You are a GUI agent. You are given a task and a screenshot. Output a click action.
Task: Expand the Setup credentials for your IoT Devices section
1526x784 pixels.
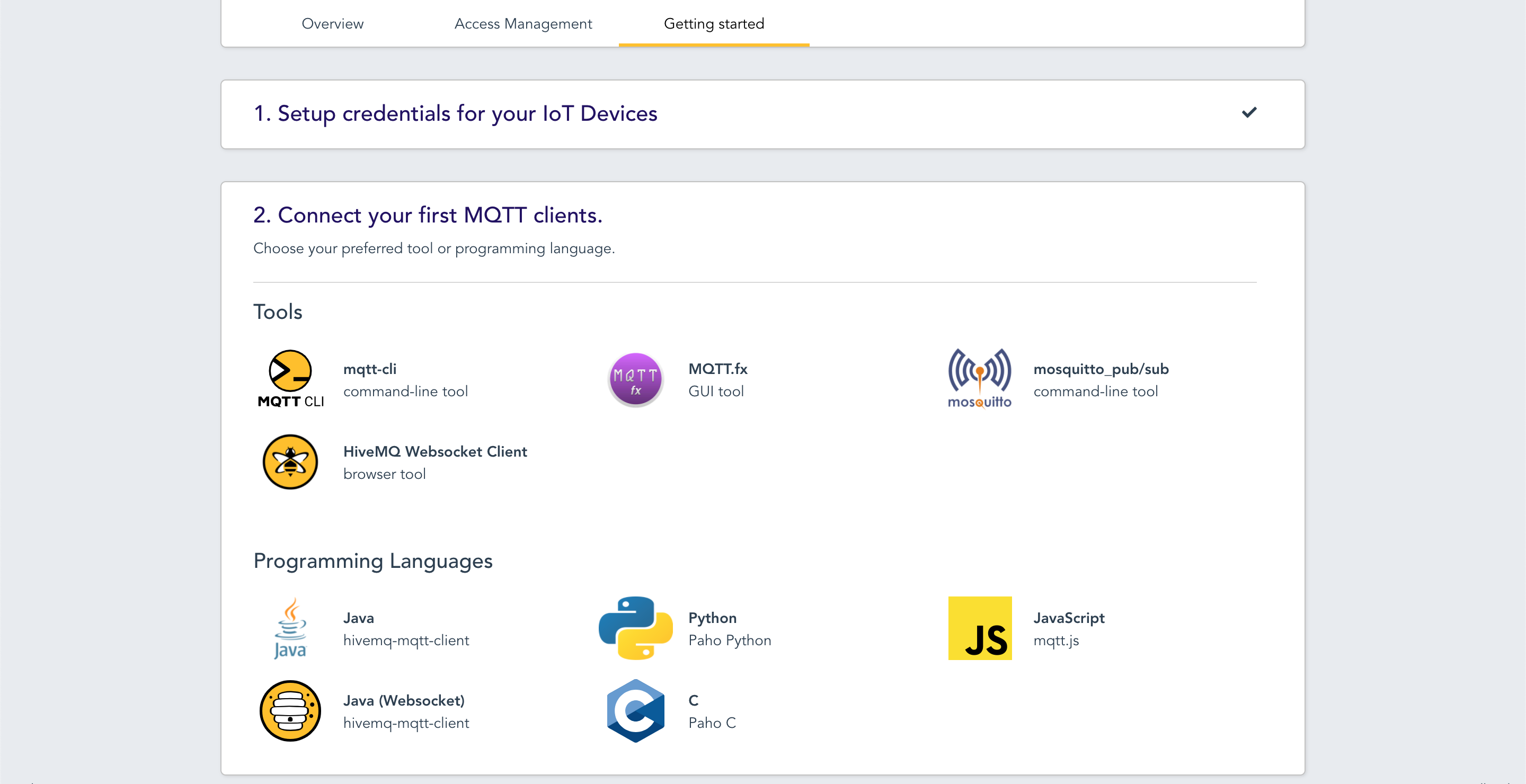coord(762,114)
